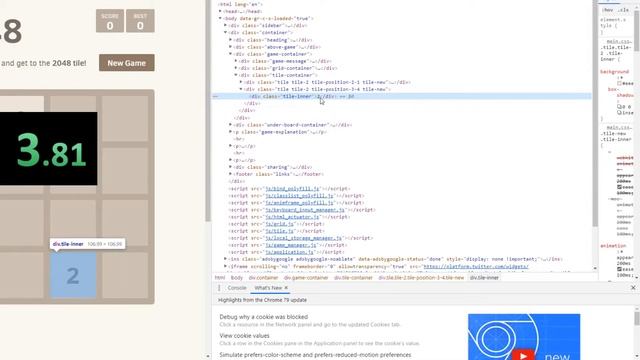Image resolution: width=640 pixels, height=360 pixels.
Task: Expand the ins adsbygoogle node
Action: [225, 259]
